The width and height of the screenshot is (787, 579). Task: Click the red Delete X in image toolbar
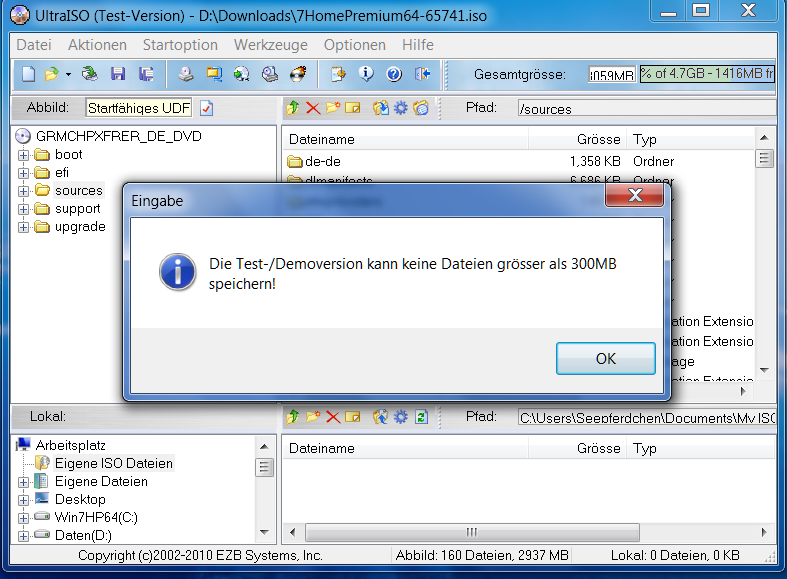(x=313, y=108)
